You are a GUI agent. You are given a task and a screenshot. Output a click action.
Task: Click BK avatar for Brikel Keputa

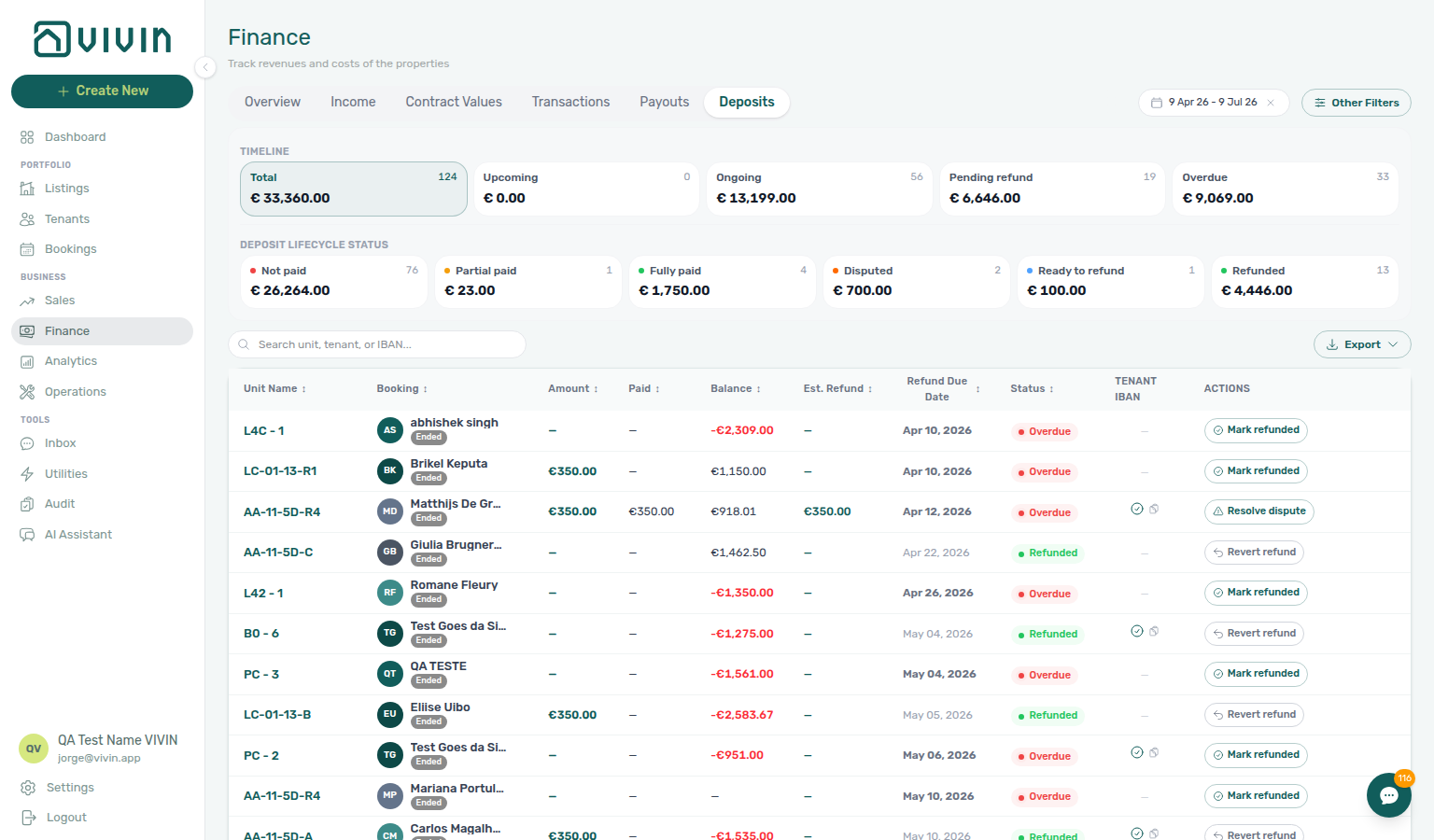coord(390,470)
